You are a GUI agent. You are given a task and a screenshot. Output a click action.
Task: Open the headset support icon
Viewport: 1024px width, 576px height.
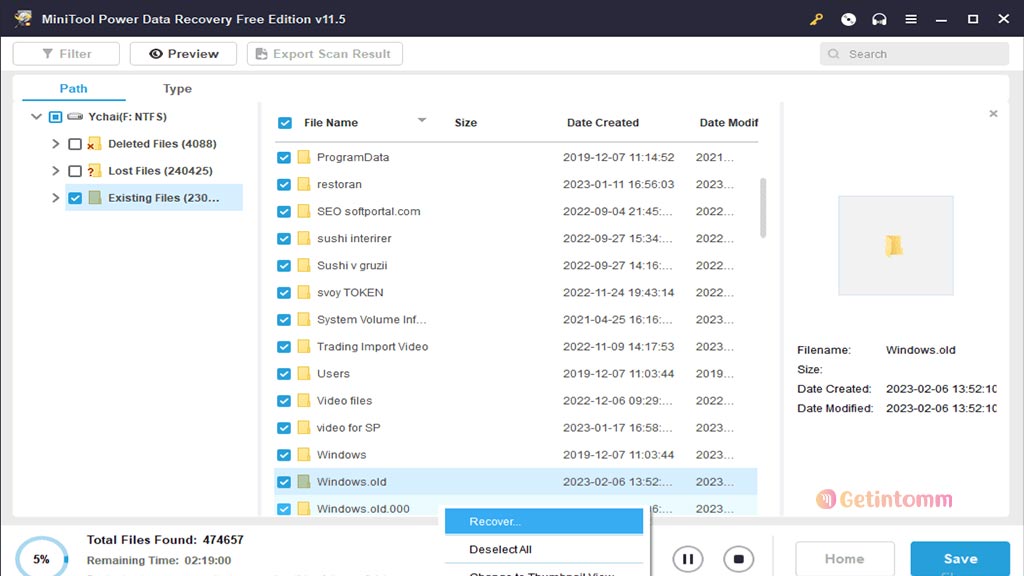(x=879, y=19)
